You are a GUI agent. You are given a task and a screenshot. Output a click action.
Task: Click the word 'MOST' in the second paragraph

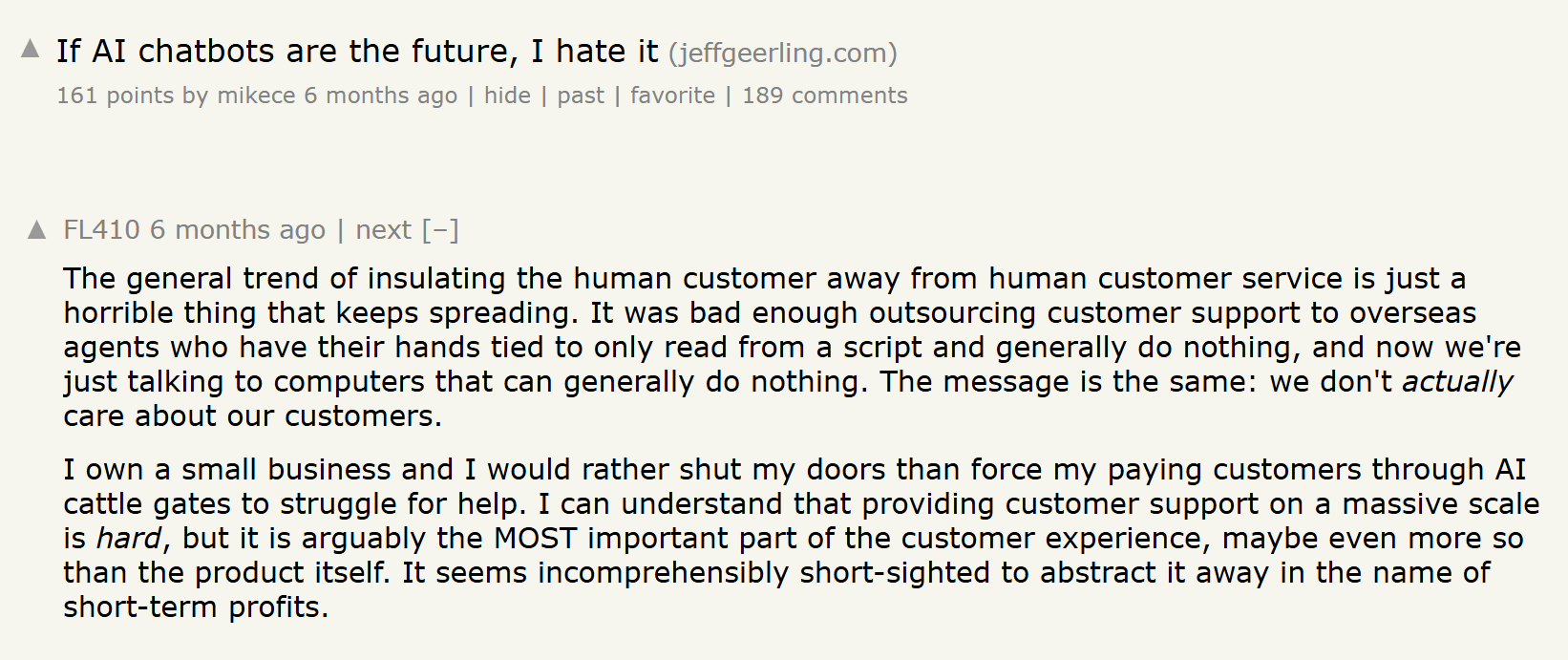tap(536, 539)
